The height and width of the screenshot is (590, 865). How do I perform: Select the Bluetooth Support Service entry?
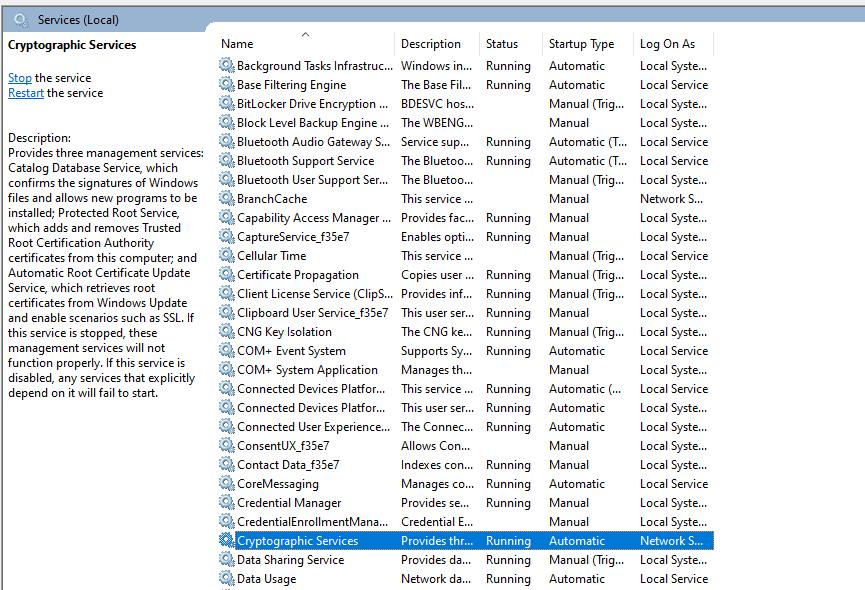(x=305, y=161)
